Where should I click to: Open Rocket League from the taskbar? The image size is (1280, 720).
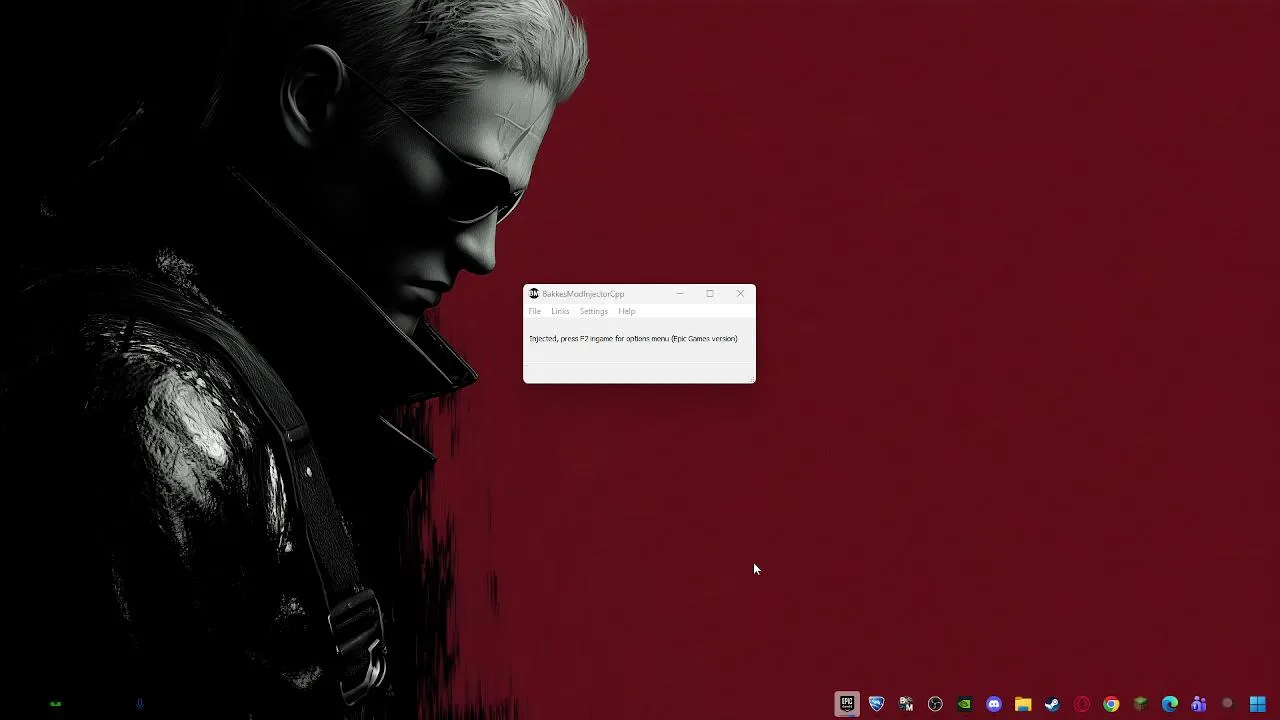coord(877,704)
